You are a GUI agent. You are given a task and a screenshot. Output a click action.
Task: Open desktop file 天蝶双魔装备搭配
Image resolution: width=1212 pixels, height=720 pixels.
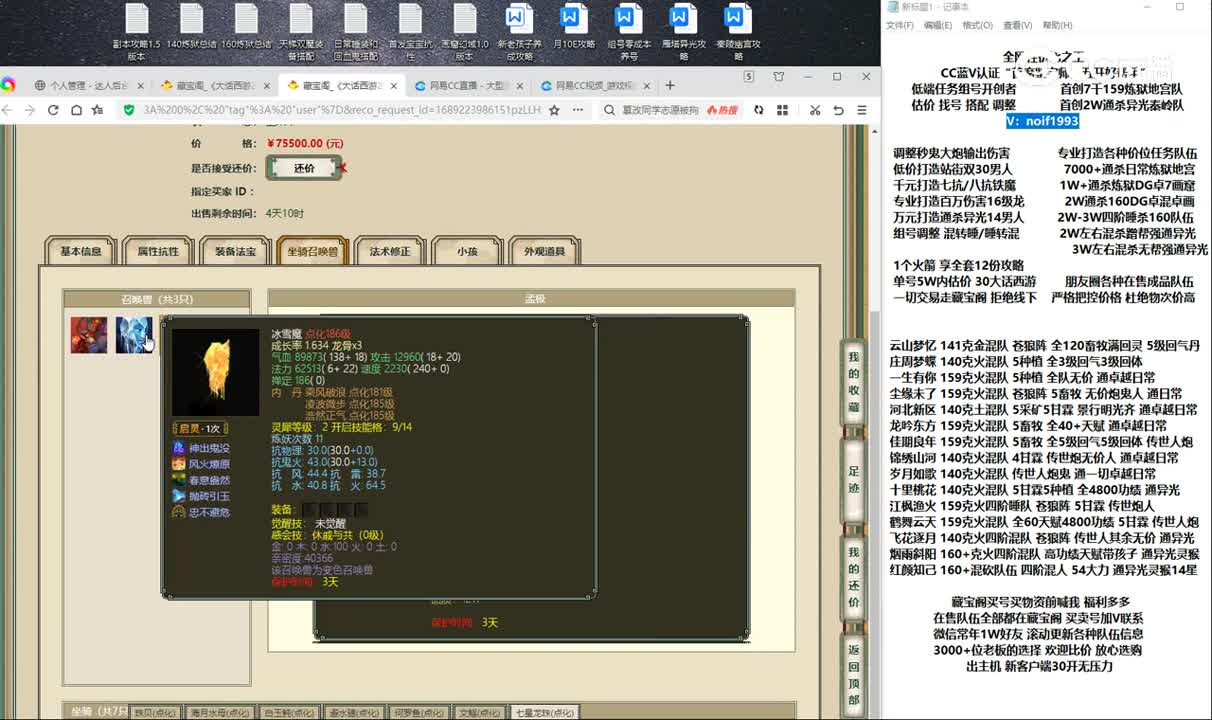tap(301, 31)
